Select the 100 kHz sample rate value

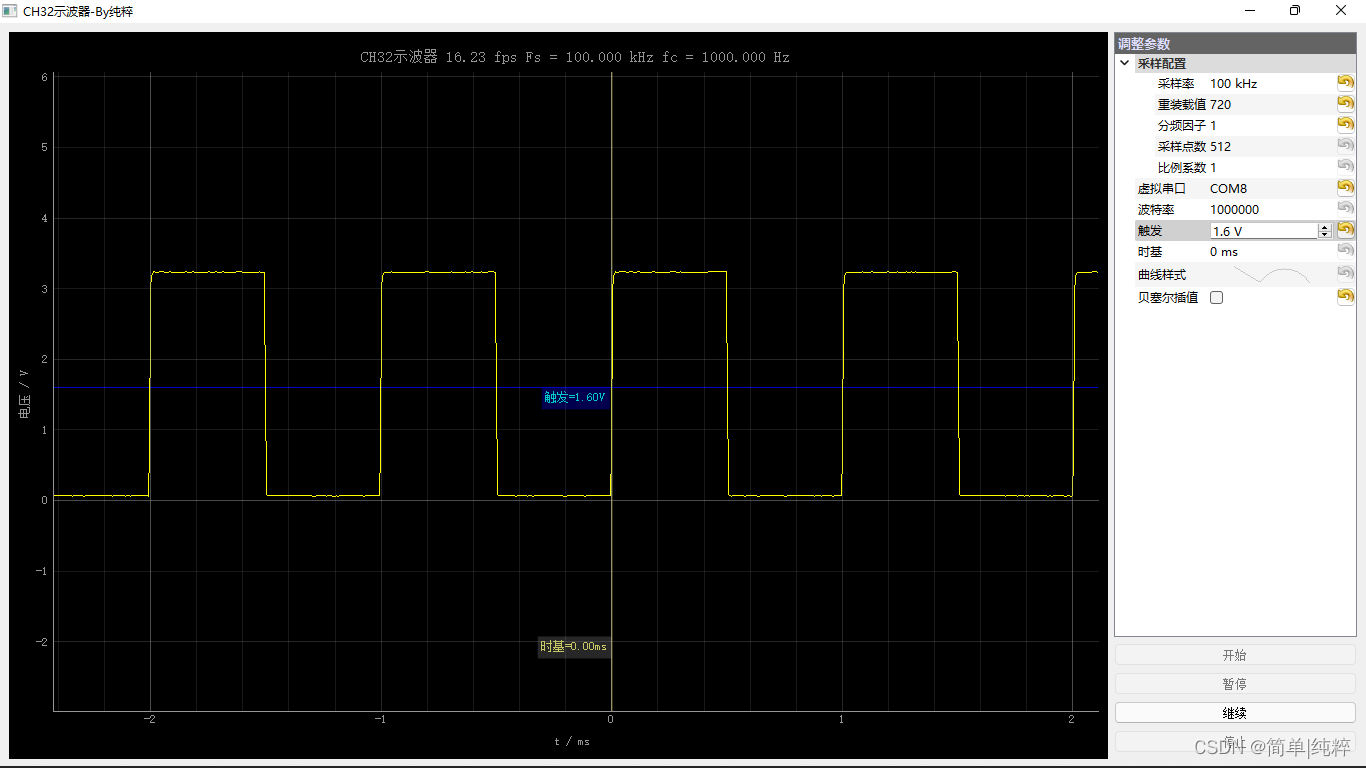click(x=1233, y=84)
